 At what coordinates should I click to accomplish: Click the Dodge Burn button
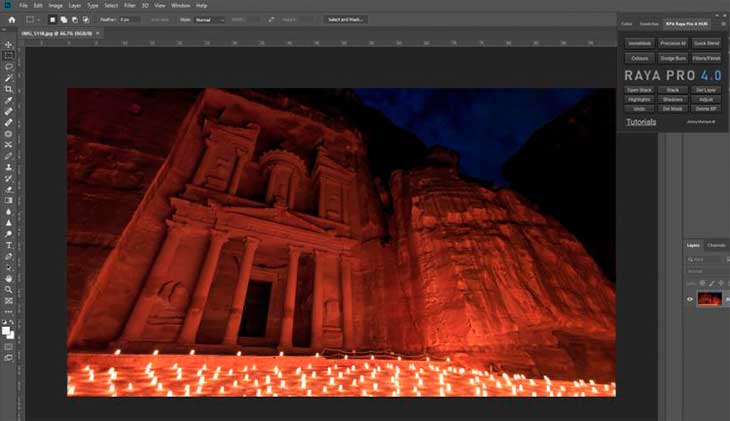673,58
